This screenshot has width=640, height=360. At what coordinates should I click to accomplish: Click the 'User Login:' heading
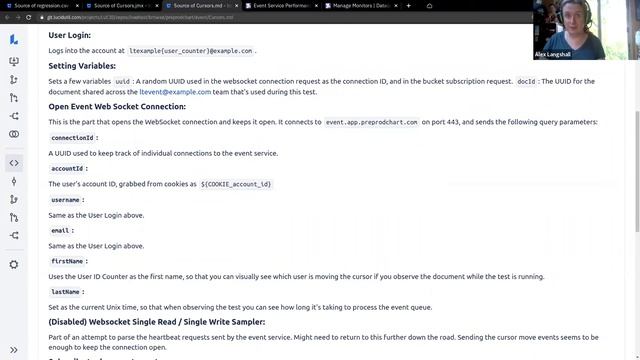[69, 35]
